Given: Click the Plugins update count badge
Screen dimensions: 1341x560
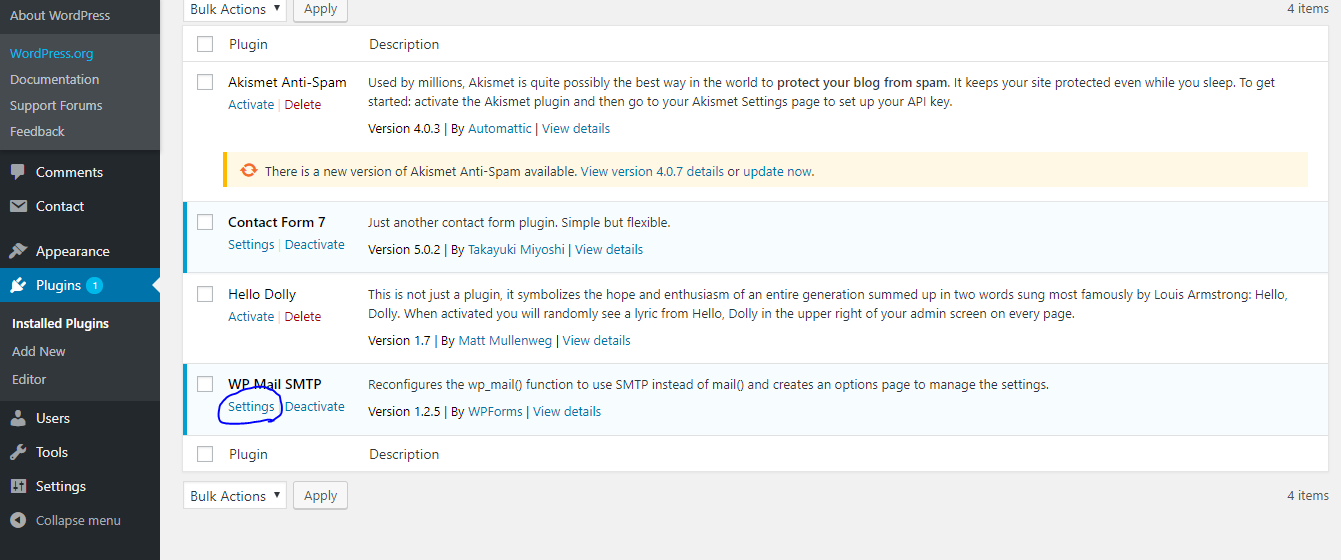Looking at the screenshot, I should (x=94, y=285).
